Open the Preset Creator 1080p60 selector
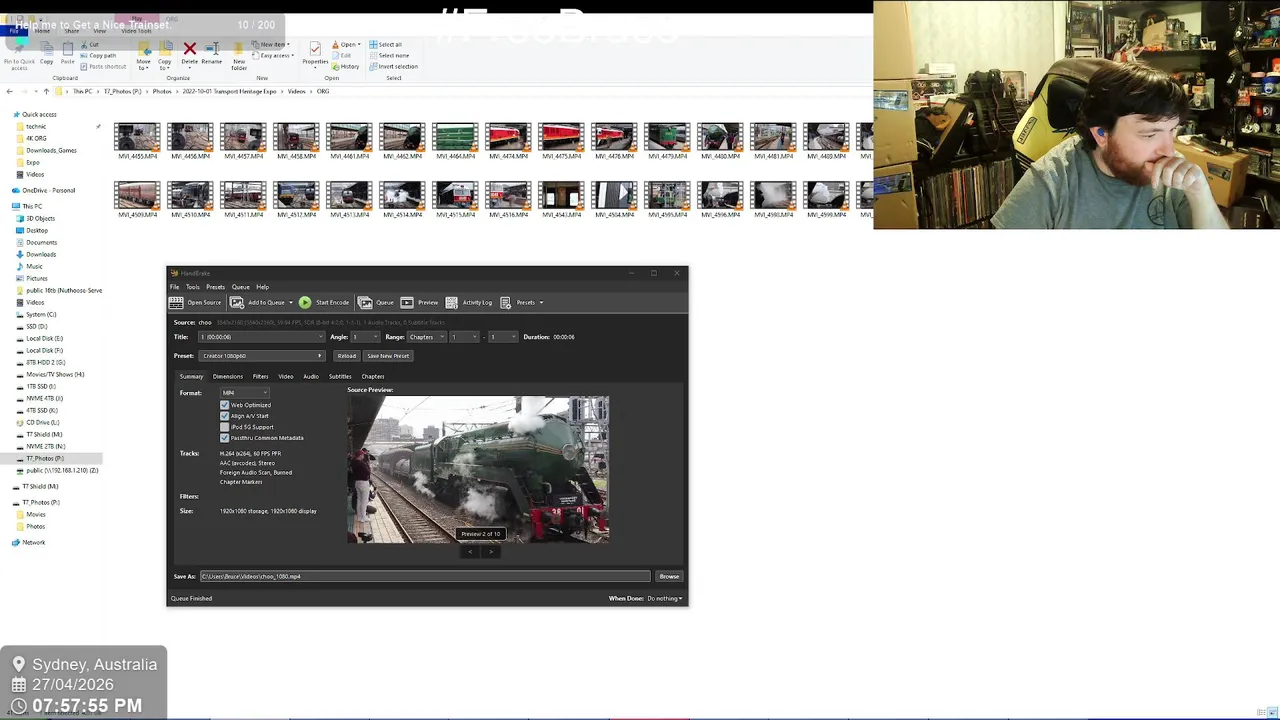Image resolution: width=1280 pixels, height=720 pixels. click(262, 356)
